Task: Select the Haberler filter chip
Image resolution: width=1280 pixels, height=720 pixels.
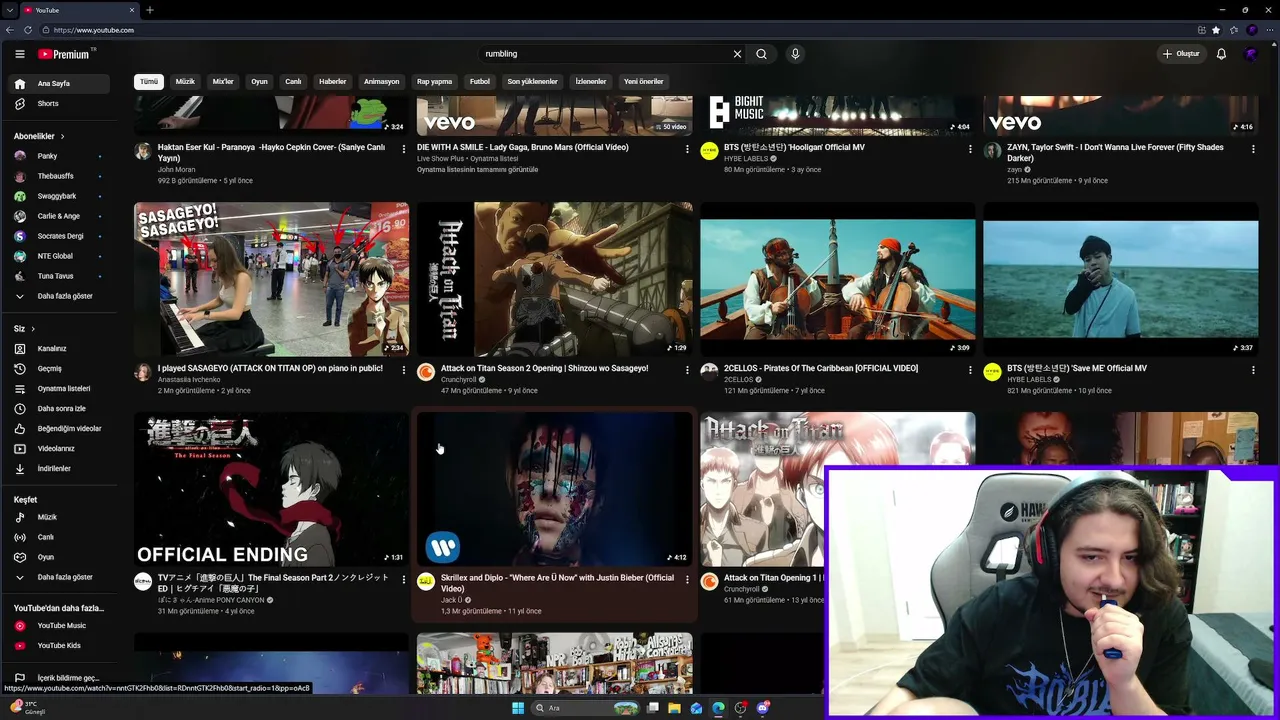Action: (332, 82)
